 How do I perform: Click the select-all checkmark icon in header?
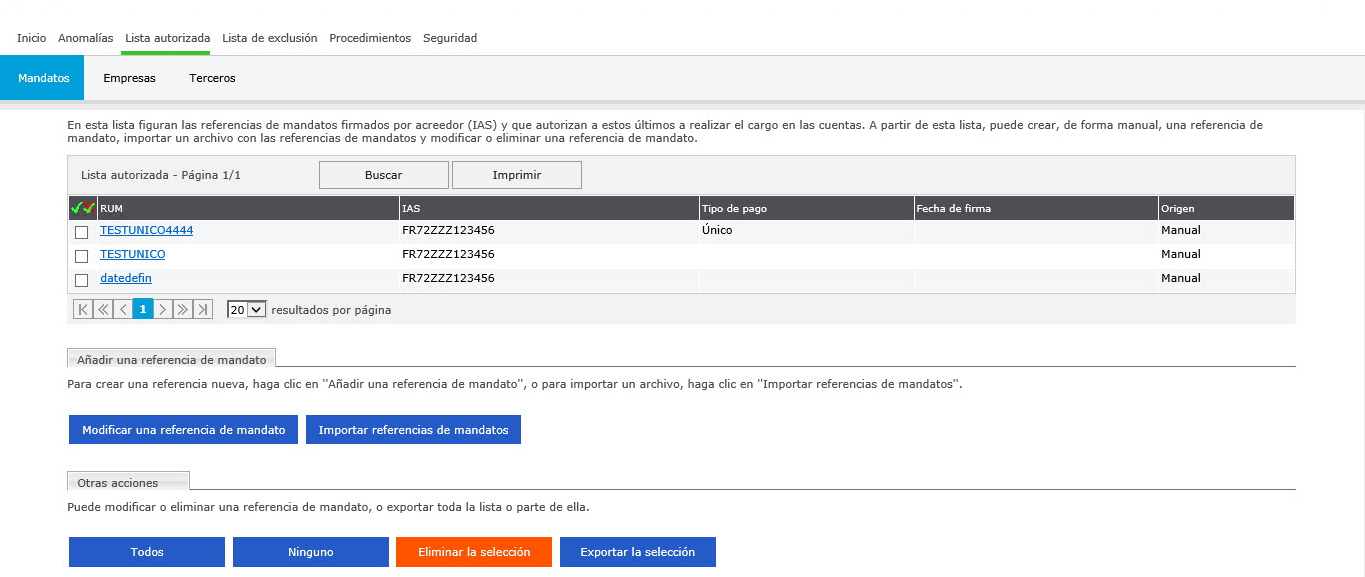77,208
